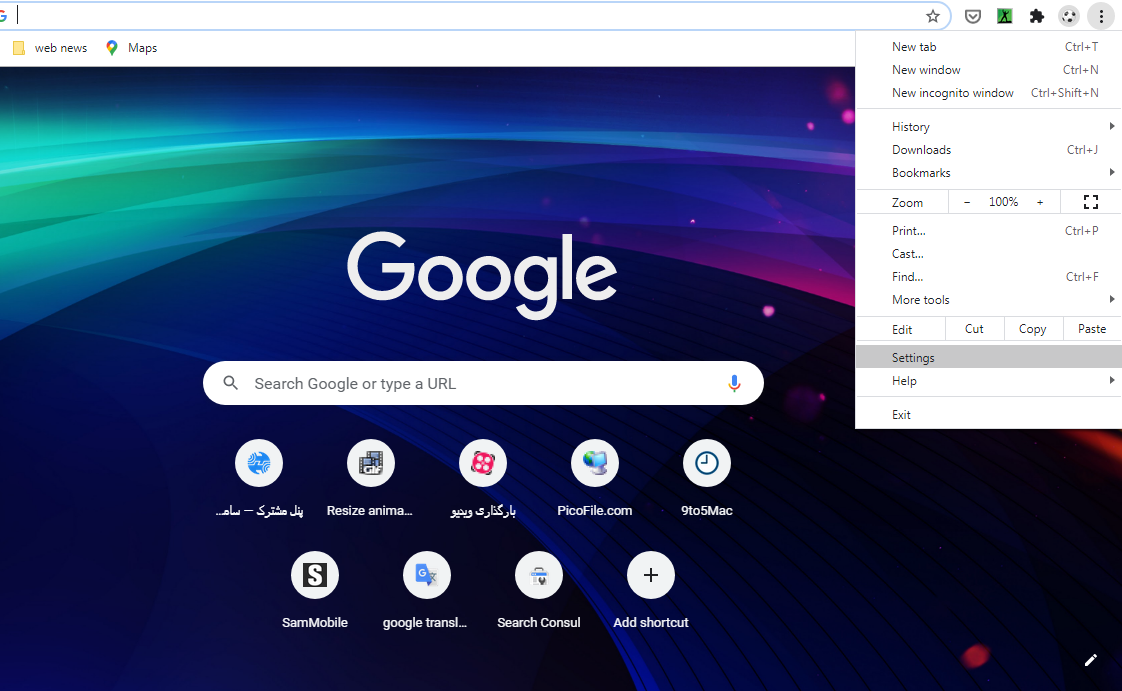Open the Pocket extension icon
1122x691 pixels.
click(x=972, y=16)
